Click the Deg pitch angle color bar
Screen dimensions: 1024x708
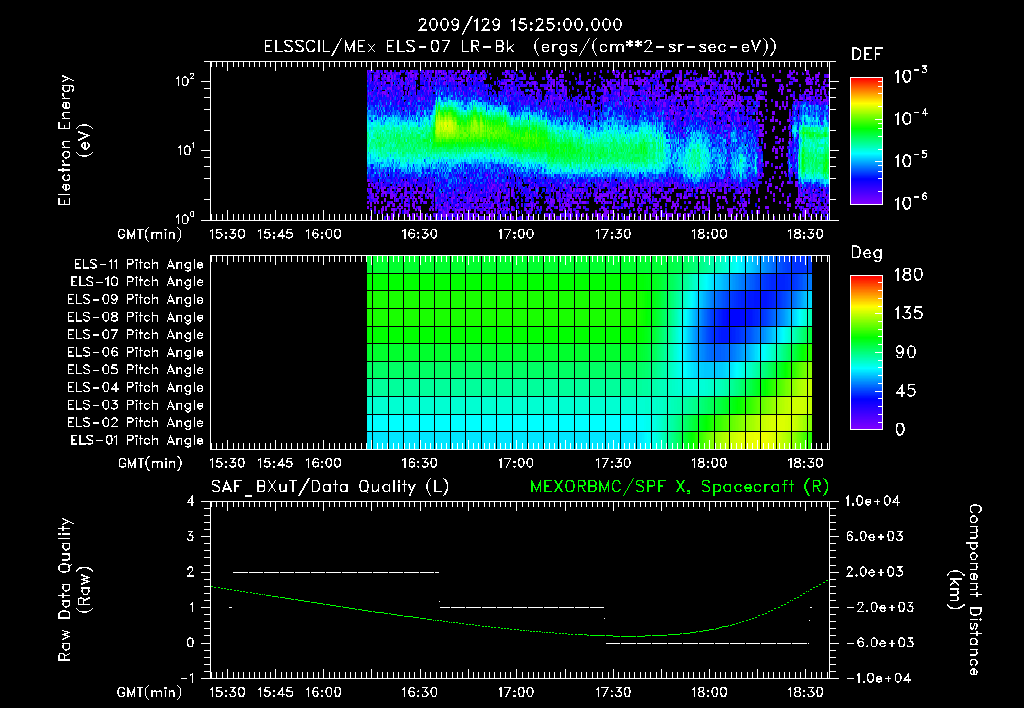click(x=866, y=352)
